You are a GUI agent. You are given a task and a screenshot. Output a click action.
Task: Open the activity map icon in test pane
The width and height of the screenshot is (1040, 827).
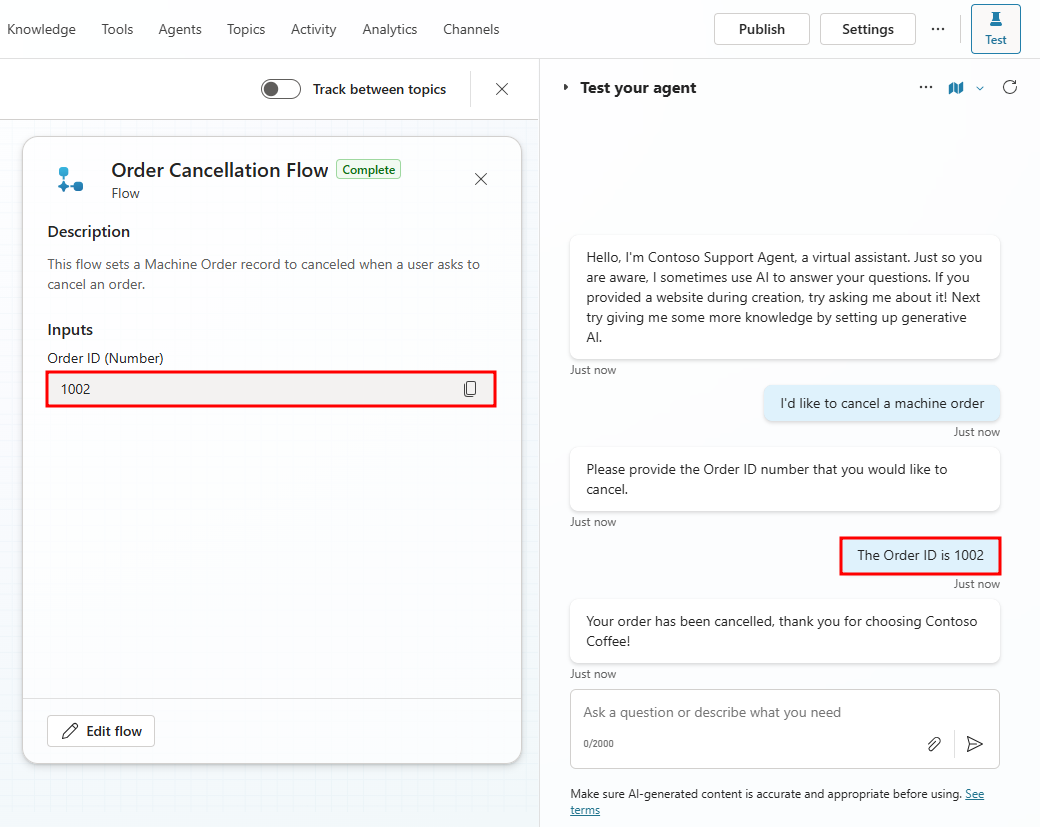[x=956, y=88]
